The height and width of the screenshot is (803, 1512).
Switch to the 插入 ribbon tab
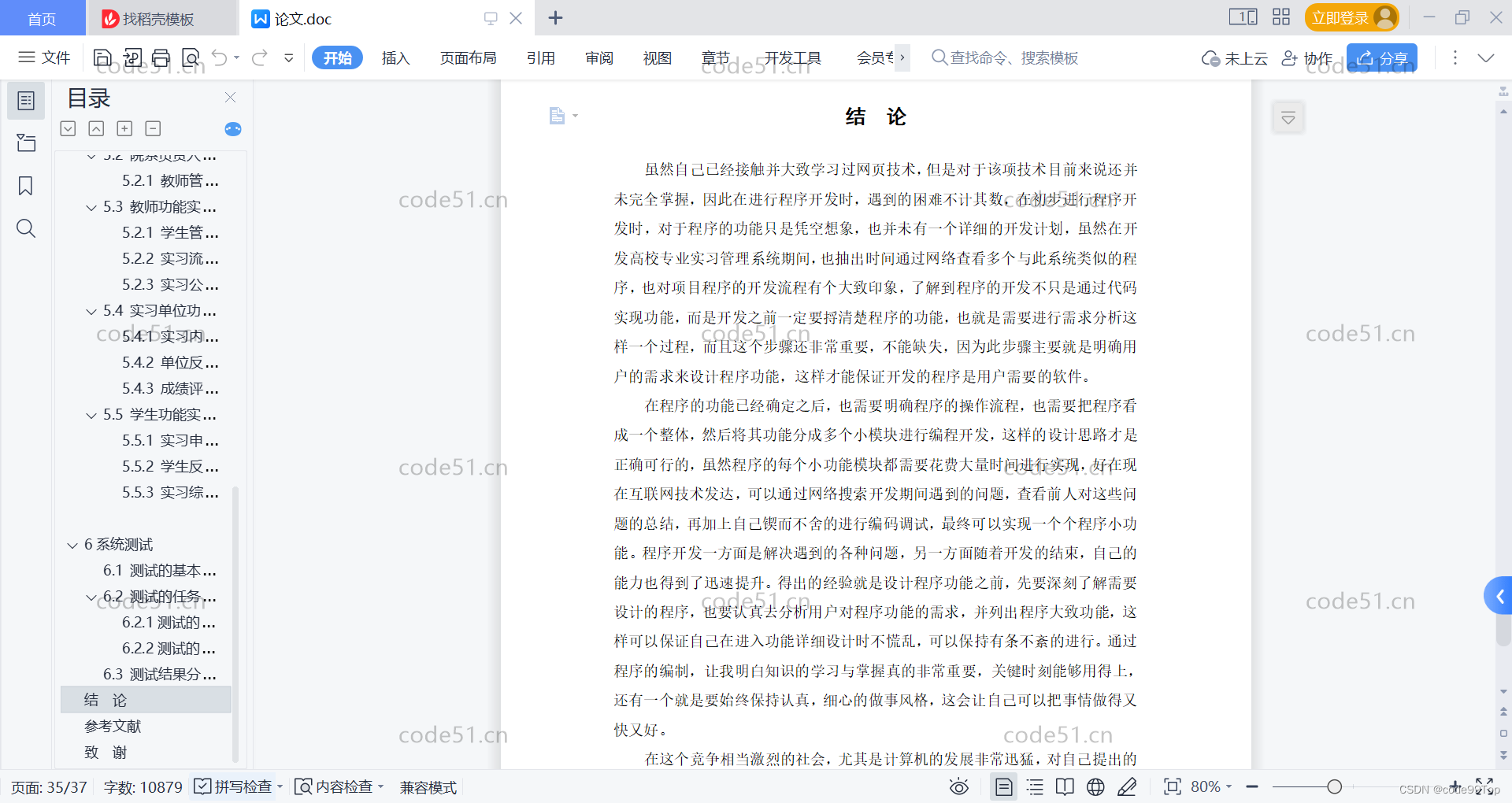pyautogui.click(x=395, y=57)
